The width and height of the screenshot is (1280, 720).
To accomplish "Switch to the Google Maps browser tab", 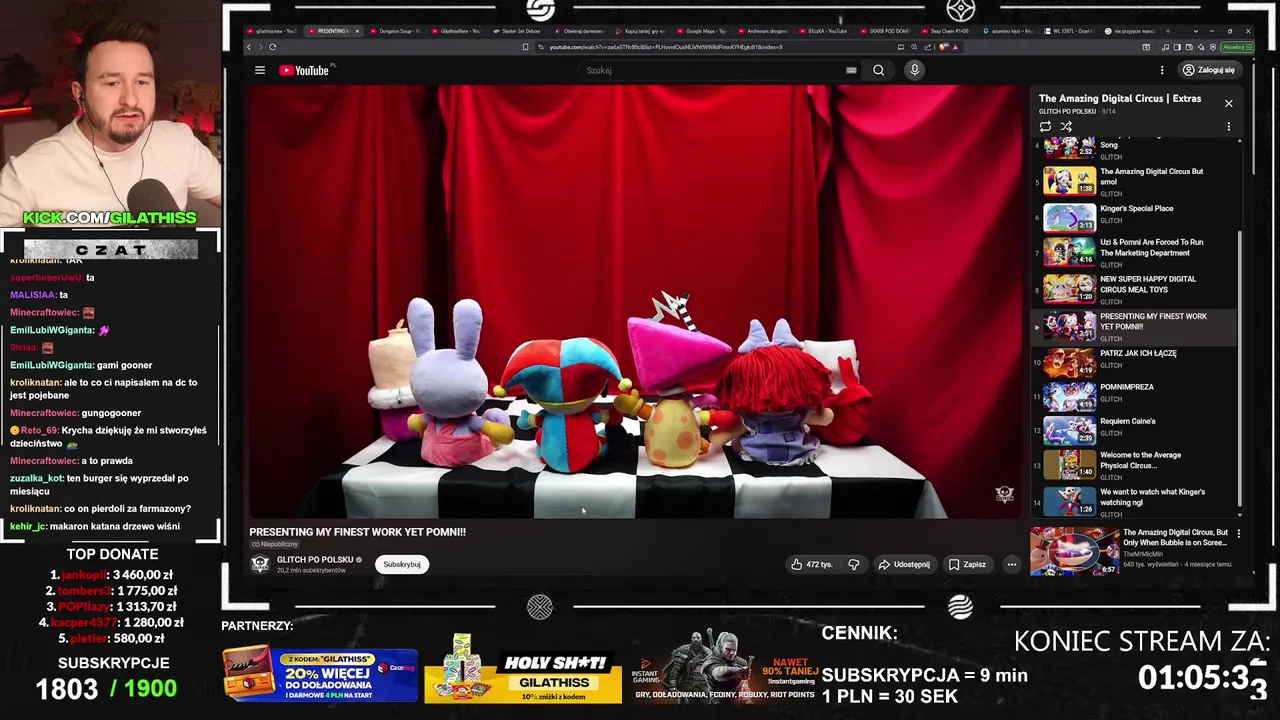I will [x=704, y=31].
